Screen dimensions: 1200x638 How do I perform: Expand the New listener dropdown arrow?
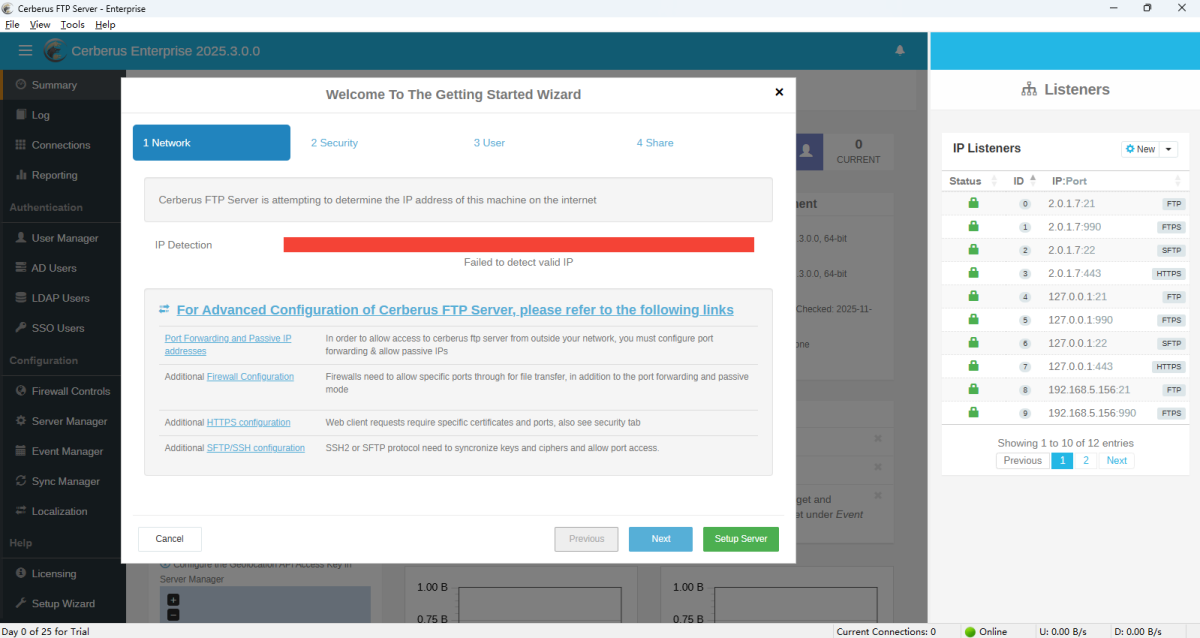pyautogui.click(x=1168, y=149)
